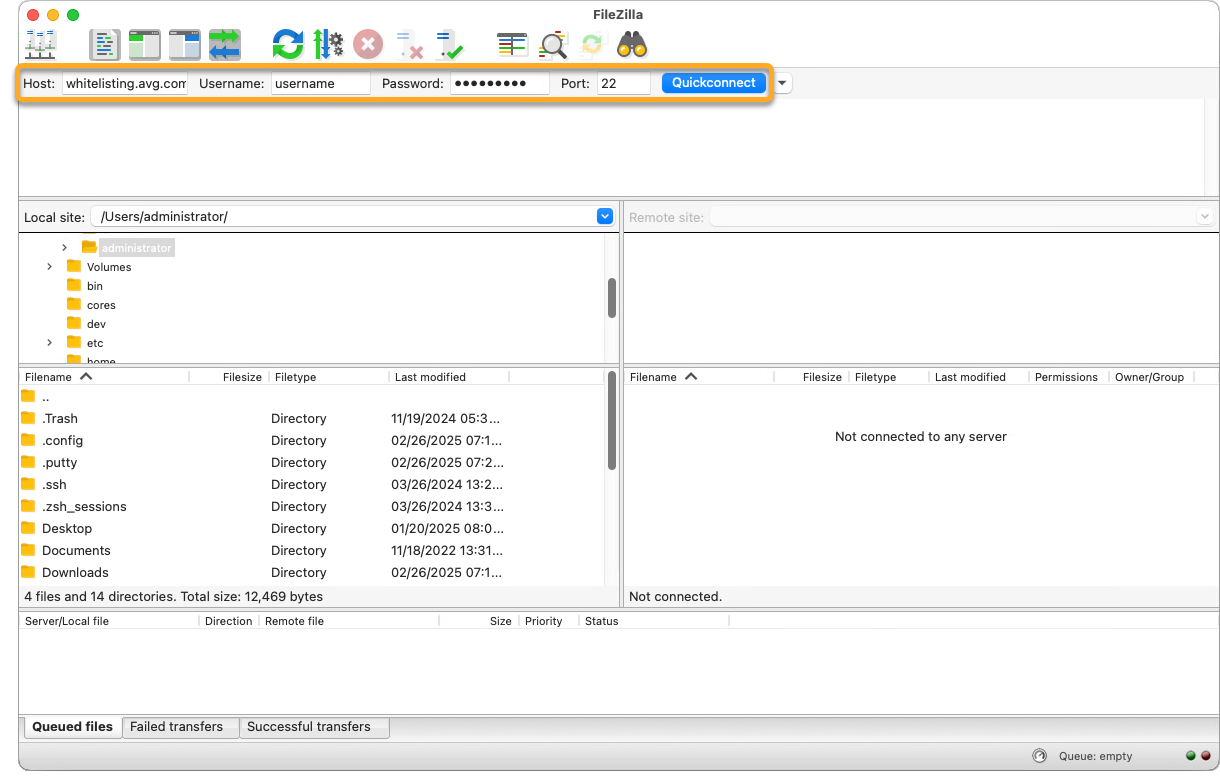
Task: Toggle the message log display
Action: tap(105, 44)
